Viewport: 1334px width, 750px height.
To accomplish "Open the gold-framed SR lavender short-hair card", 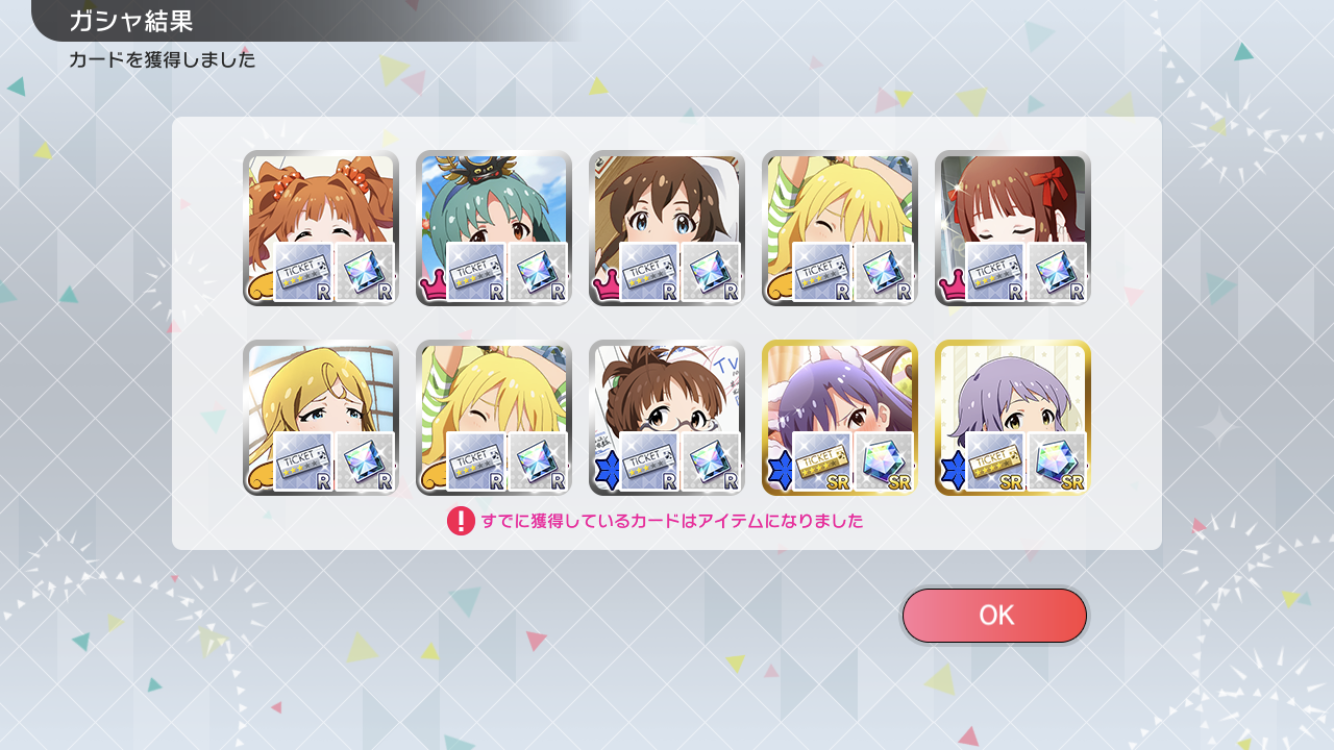I will [1013, 418].
